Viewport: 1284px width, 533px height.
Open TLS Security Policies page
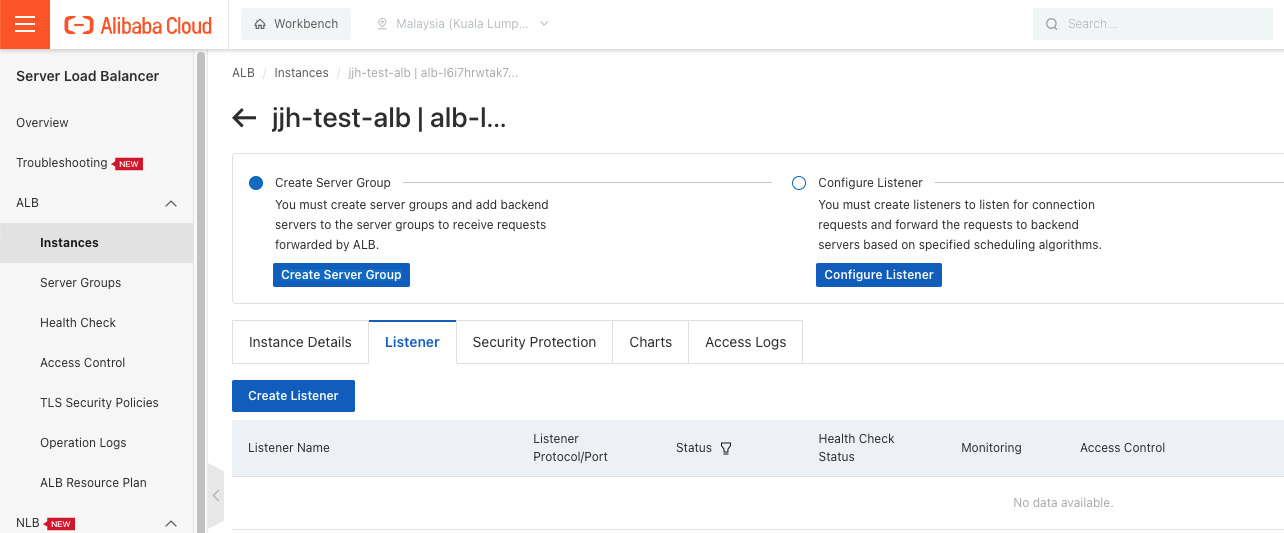99,403
